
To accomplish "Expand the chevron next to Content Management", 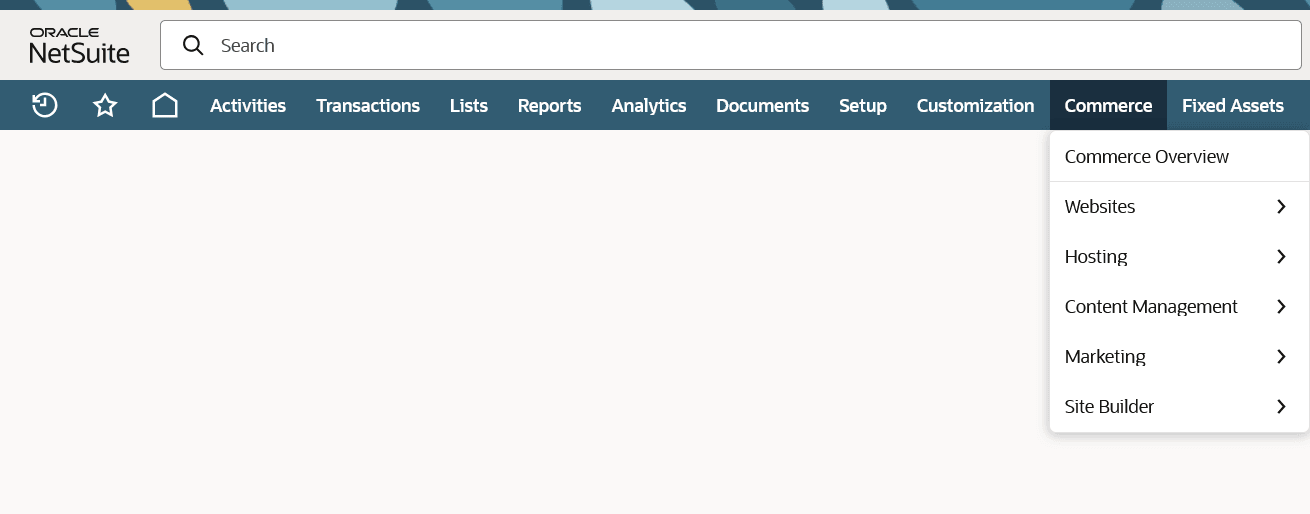I will [x=1281, y=307].
